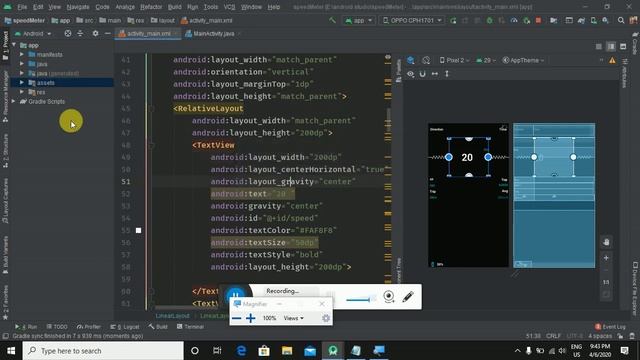Click Magnifier zoom in plus button
Screen dimensions: 640x360
[x=251, y=318]
